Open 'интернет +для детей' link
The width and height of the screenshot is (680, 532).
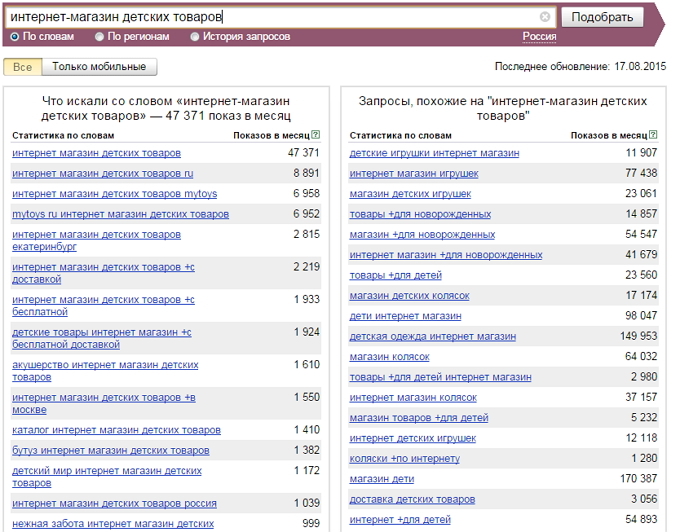(x=400, y=520)
